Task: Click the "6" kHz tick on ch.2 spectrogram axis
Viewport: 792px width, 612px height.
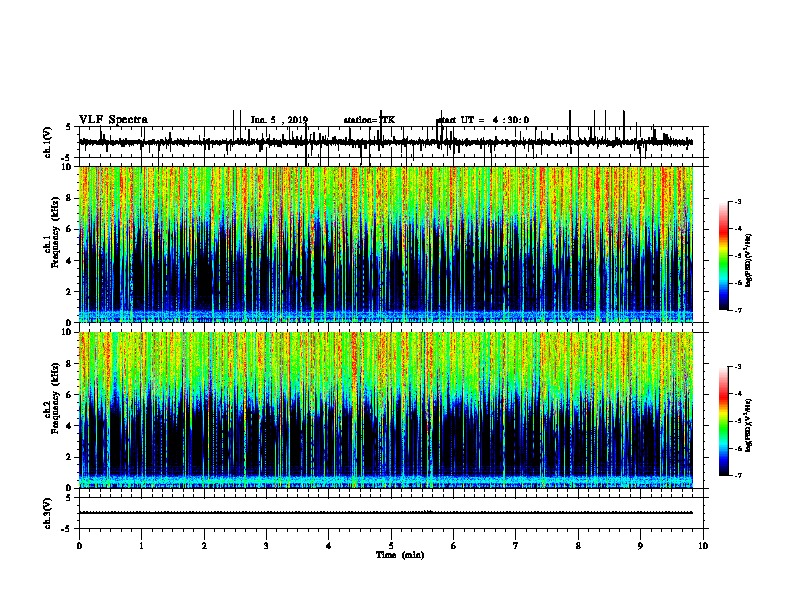Action: 69,395
